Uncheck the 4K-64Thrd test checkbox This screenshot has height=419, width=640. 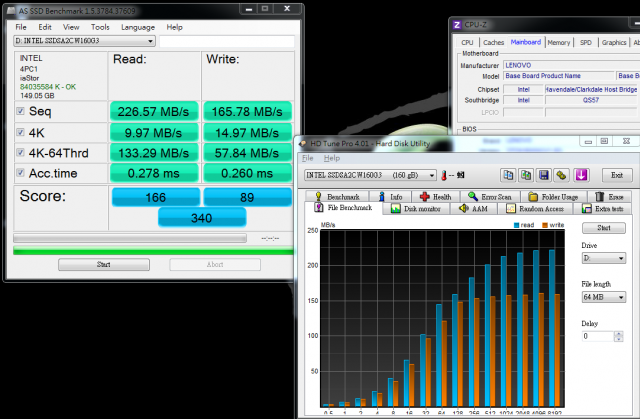point(20,152)
